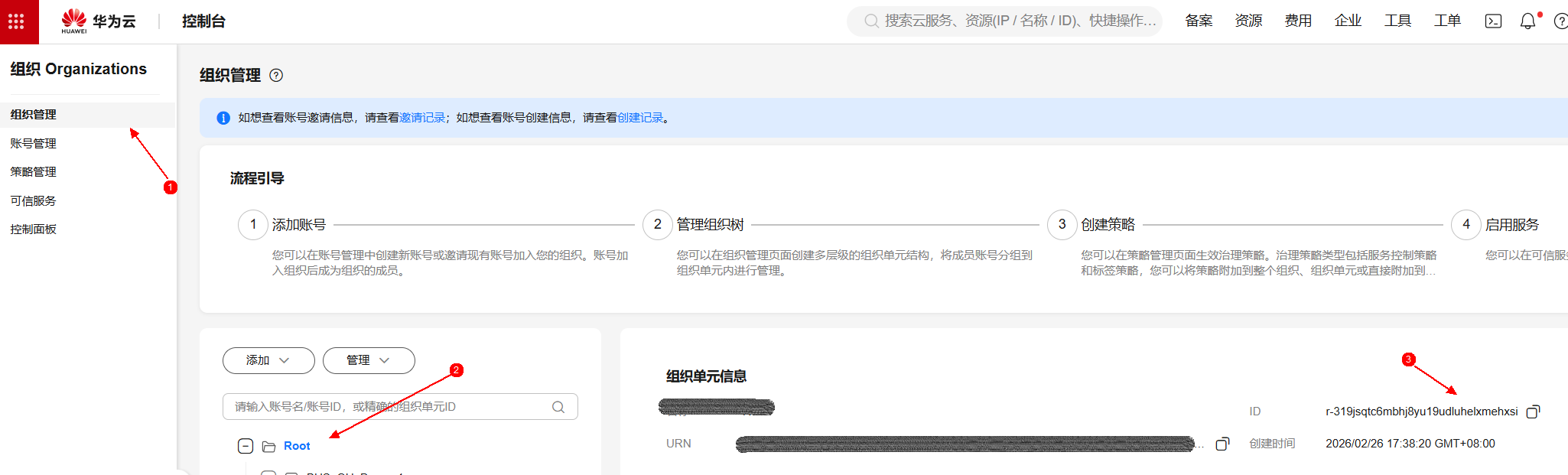1568x475 pixels.
Task: Click the Root folder icon
Action: [268, 447]
